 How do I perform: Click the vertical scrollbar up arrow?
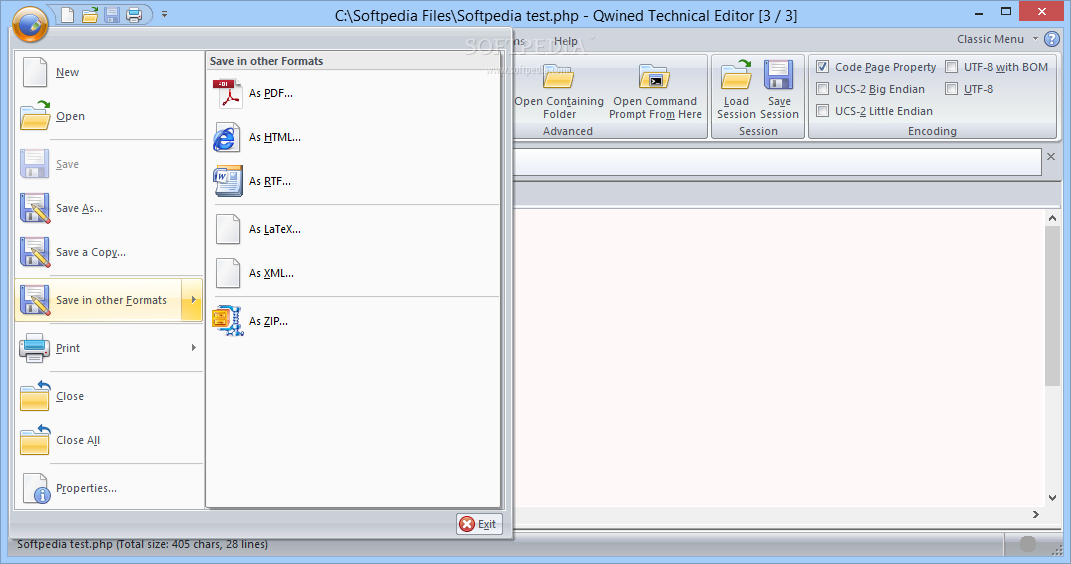(x=1052, y=218)
